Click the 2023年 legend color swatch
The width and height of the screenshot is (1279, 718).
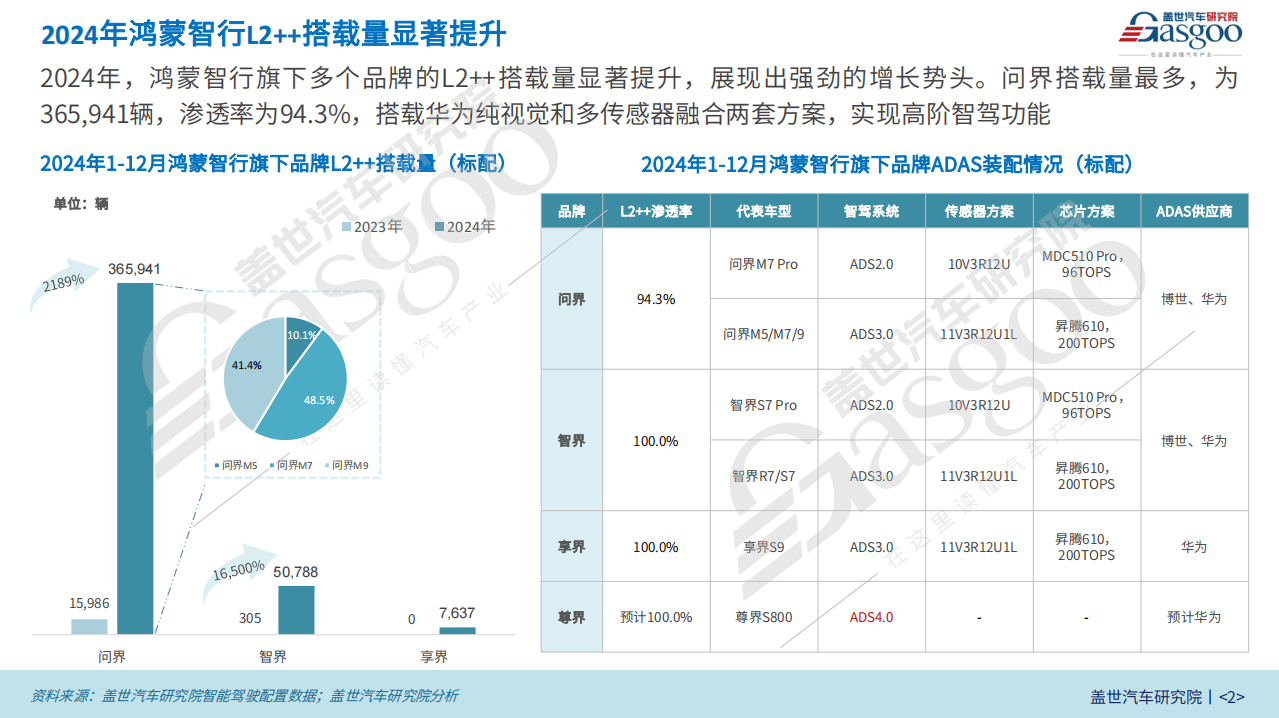347,227
